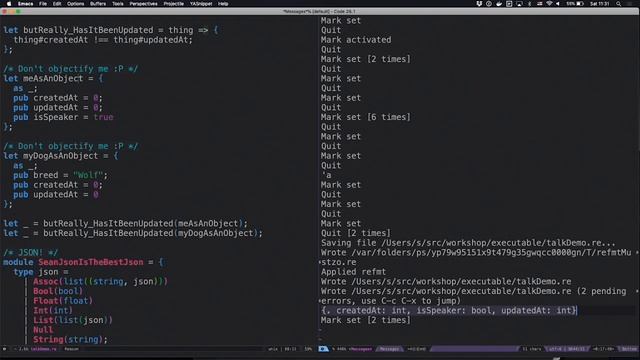Open the Edit menu
This screenshot has height=360, width=640.
click(x=57, y=4)
